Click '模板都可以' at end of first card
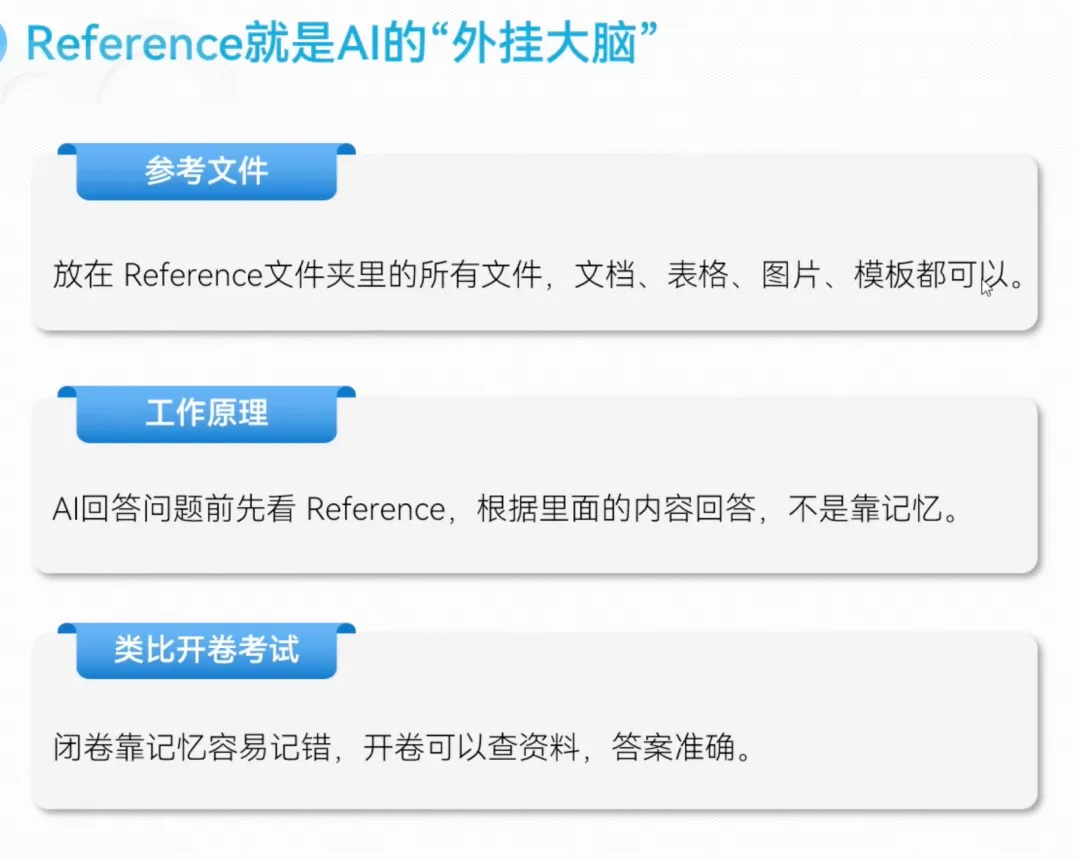This screenshot has height=861, width=1080. (931, 275)
